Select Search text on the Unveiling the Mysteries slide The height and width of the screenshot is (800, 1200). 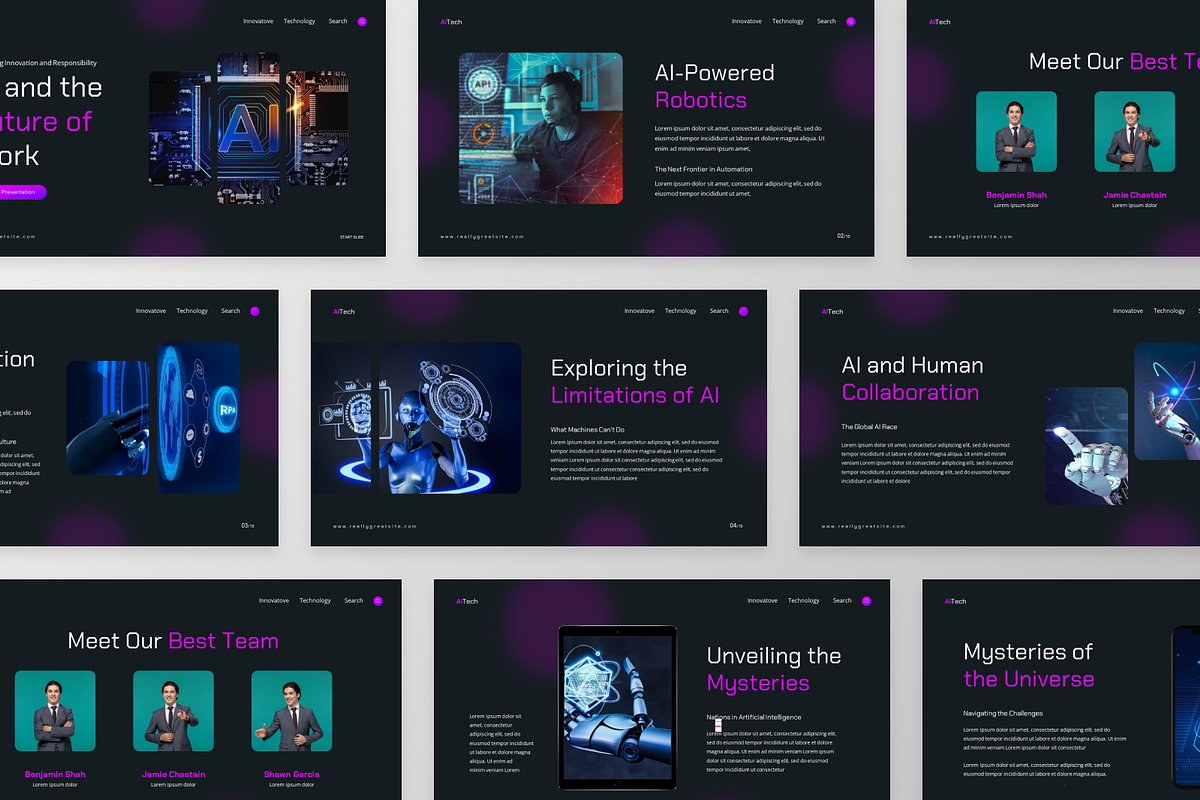coord(842,601)
